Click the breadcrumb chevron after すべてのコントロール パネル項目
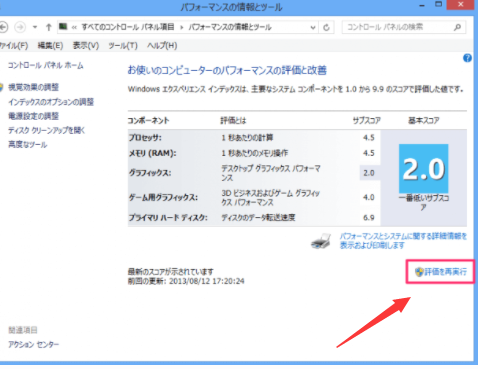 click(x=182, y=27)
